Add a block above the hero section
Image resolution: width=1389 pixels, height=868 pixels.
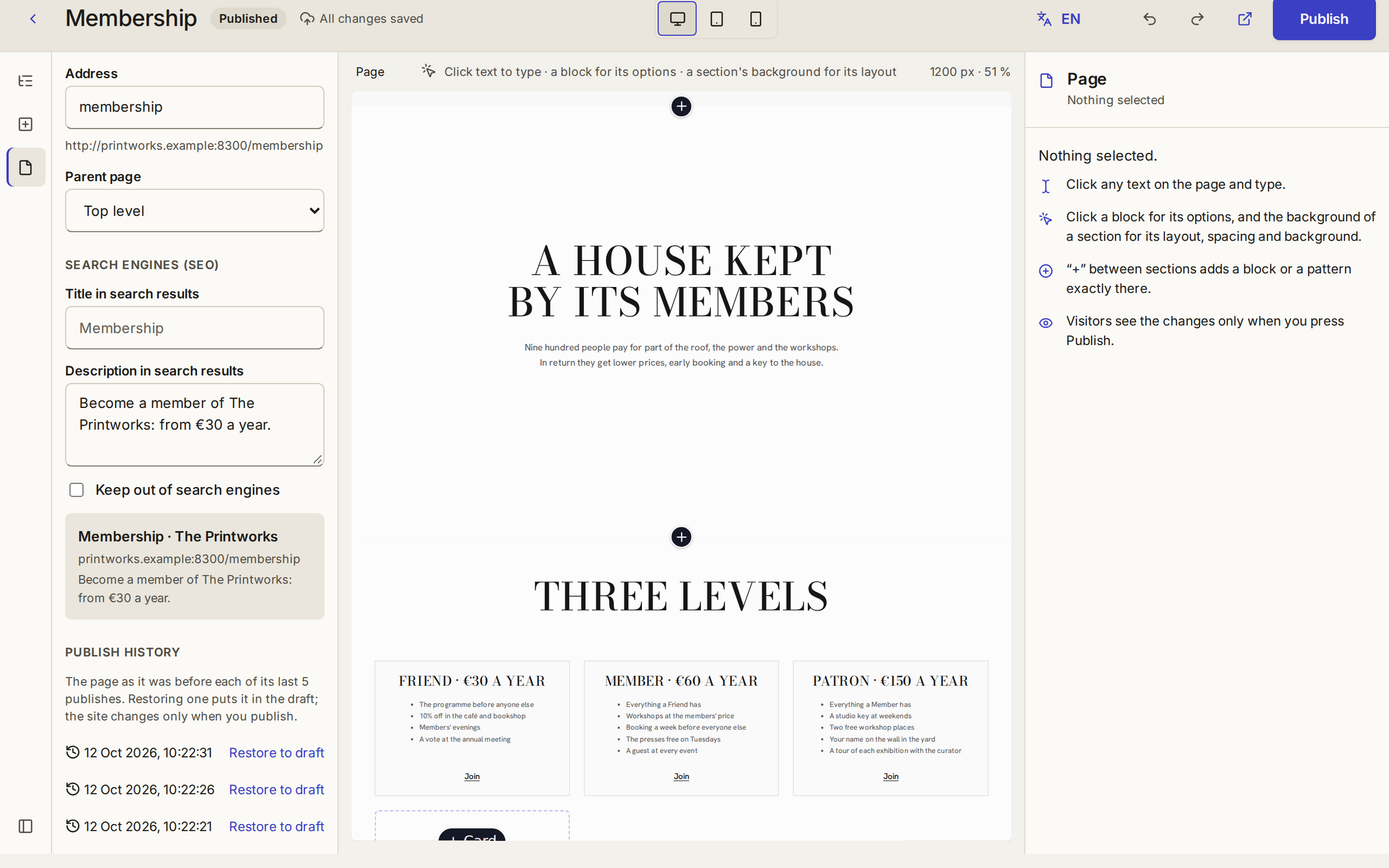point(681,106)
